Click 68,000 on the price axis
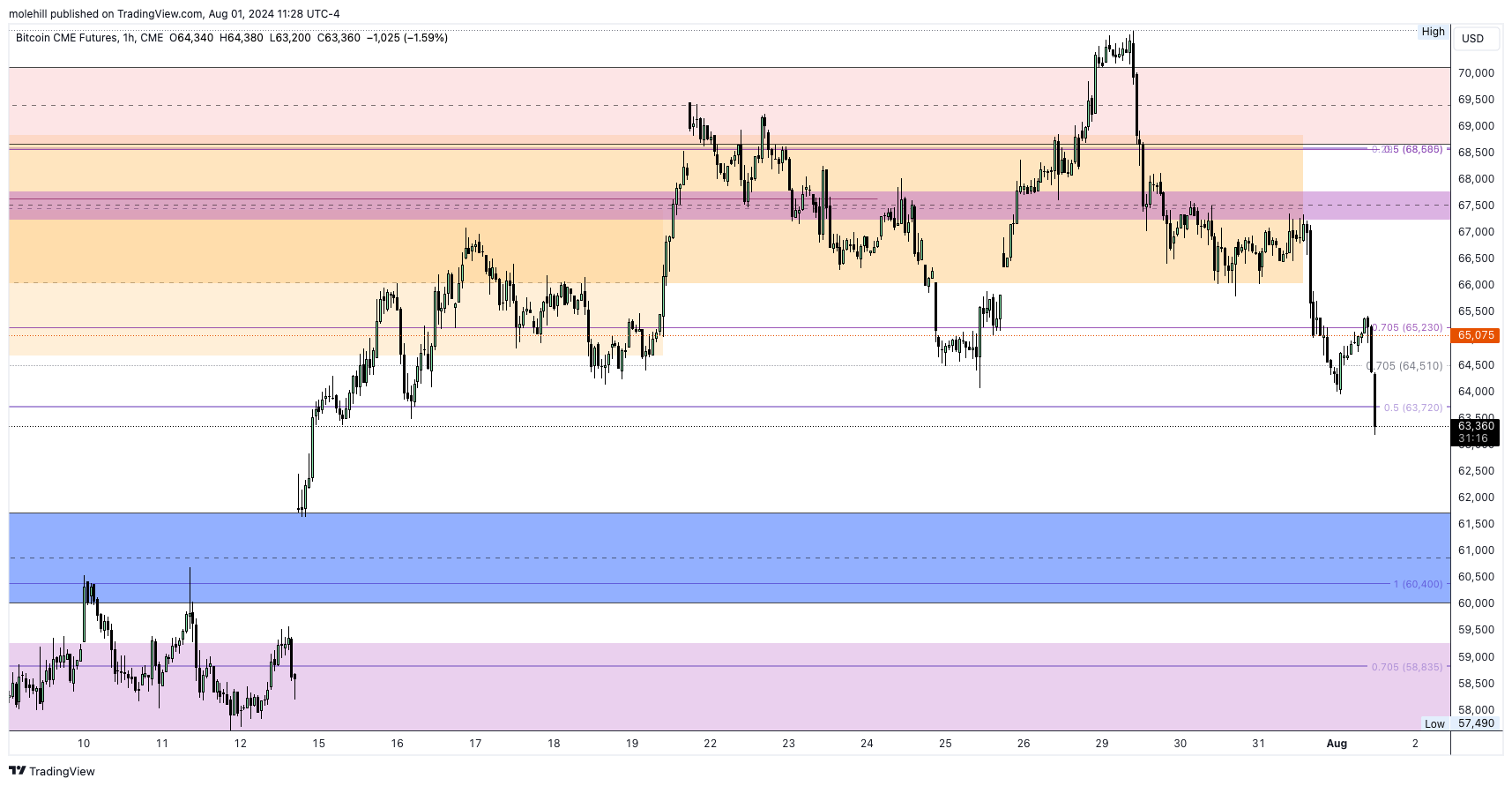This screenshot has width=1512, height=786. 1476,179
